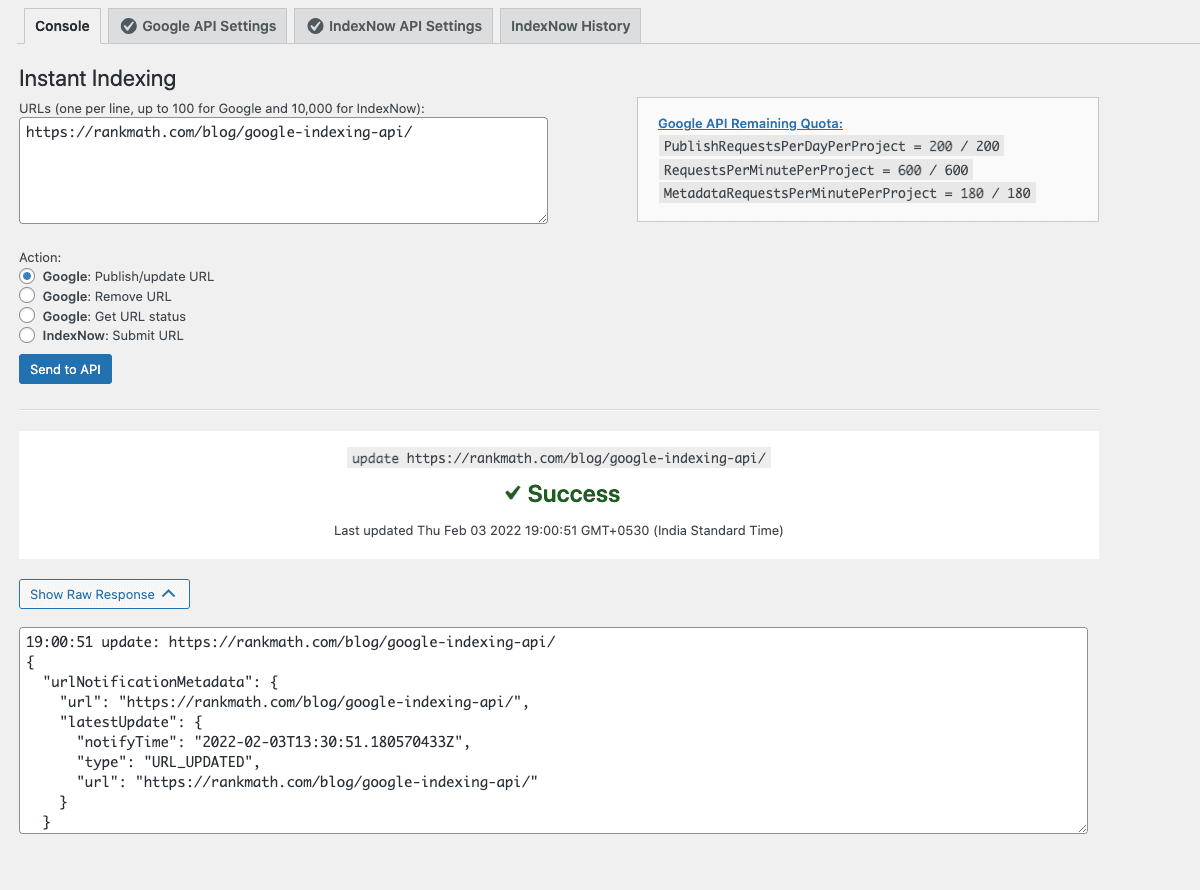Choose IndexNow Submit URL option
1200x890 pixels.
27,336
